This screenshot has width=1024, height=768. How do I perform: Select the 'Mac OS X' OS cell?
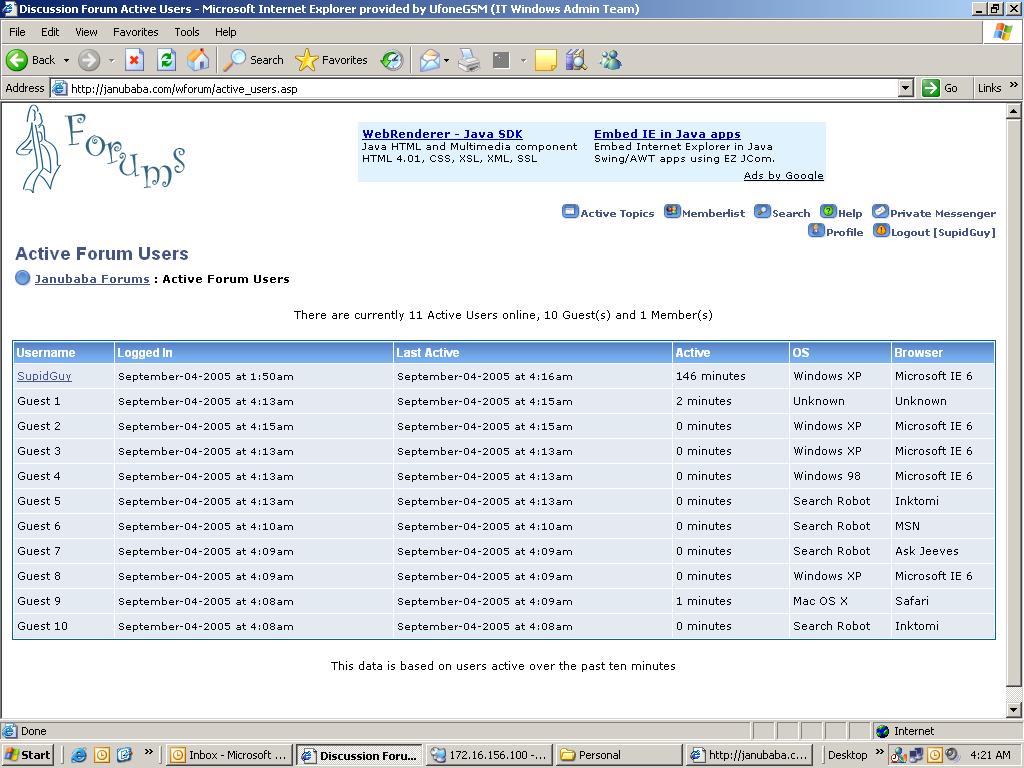pos(840,601)
